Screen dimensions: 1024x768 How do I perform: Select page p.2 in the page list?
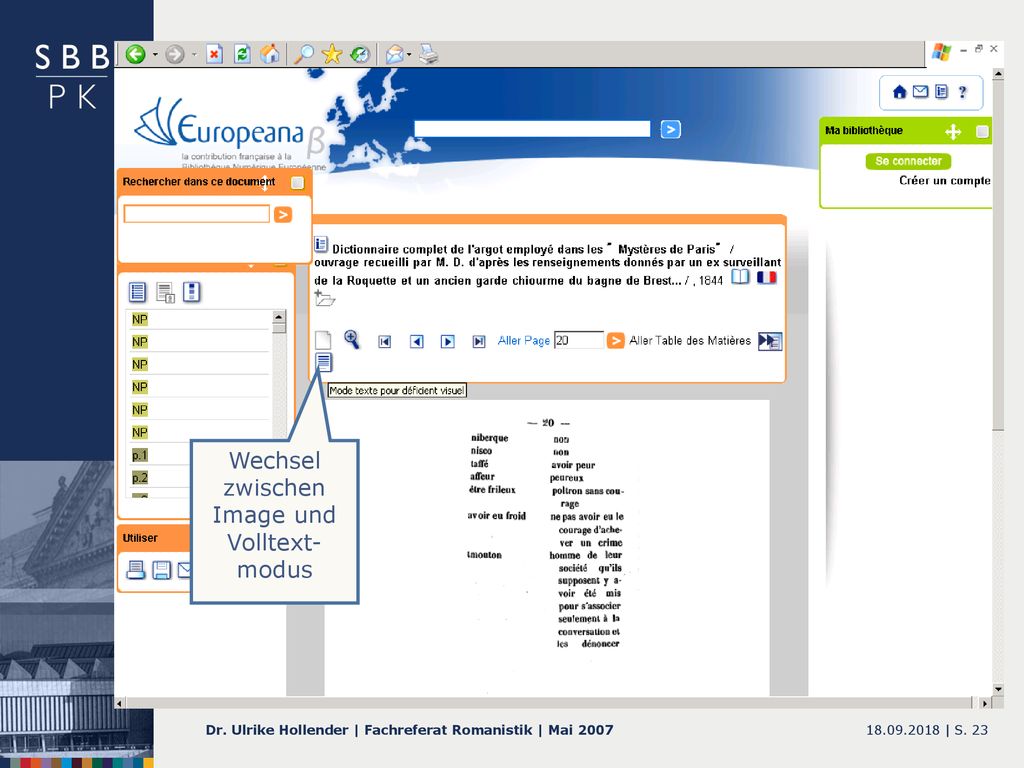pos(140,477)
